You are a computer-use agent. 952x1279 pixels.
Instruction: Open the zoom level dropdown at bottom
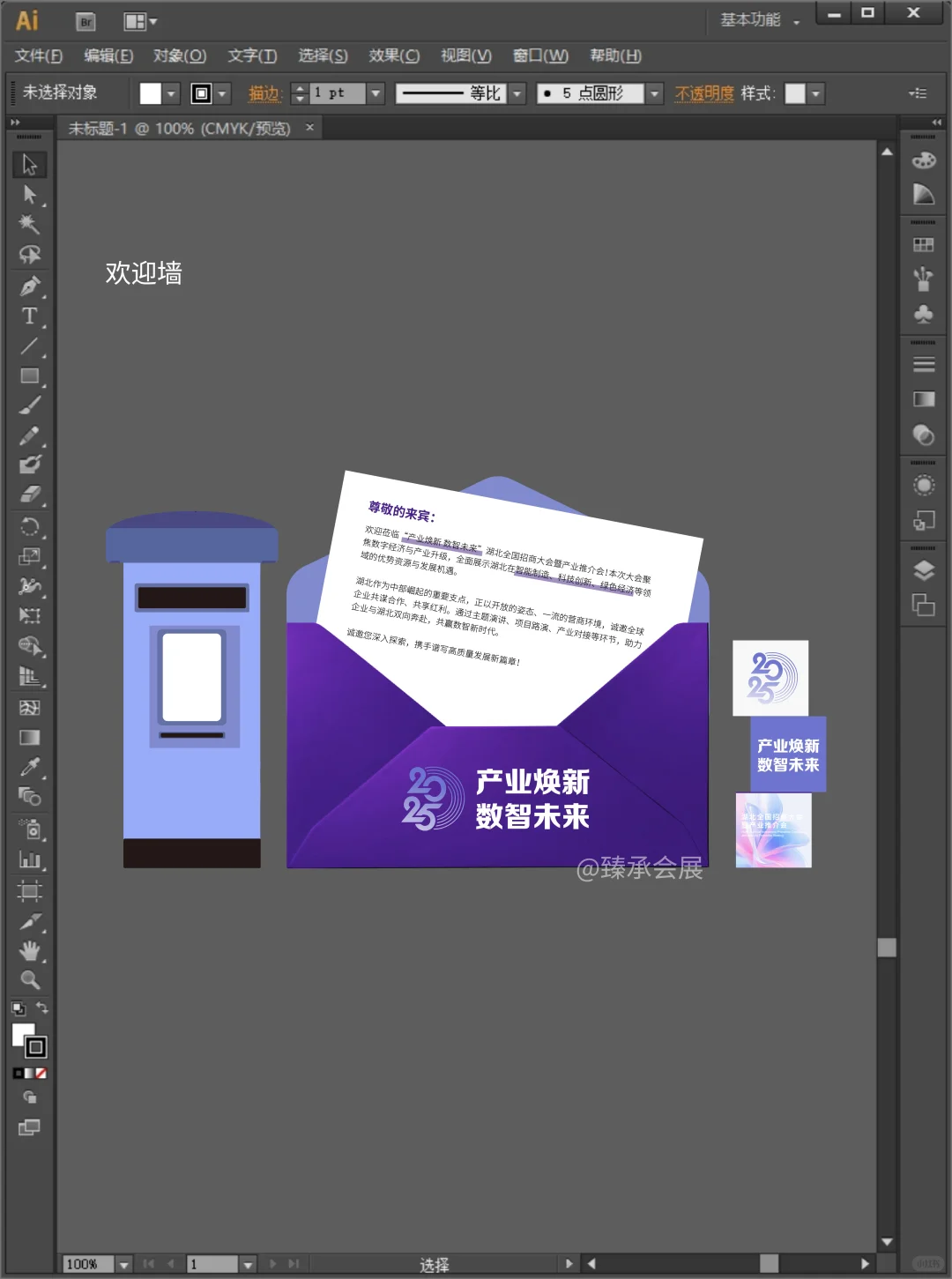[124, 1265]
